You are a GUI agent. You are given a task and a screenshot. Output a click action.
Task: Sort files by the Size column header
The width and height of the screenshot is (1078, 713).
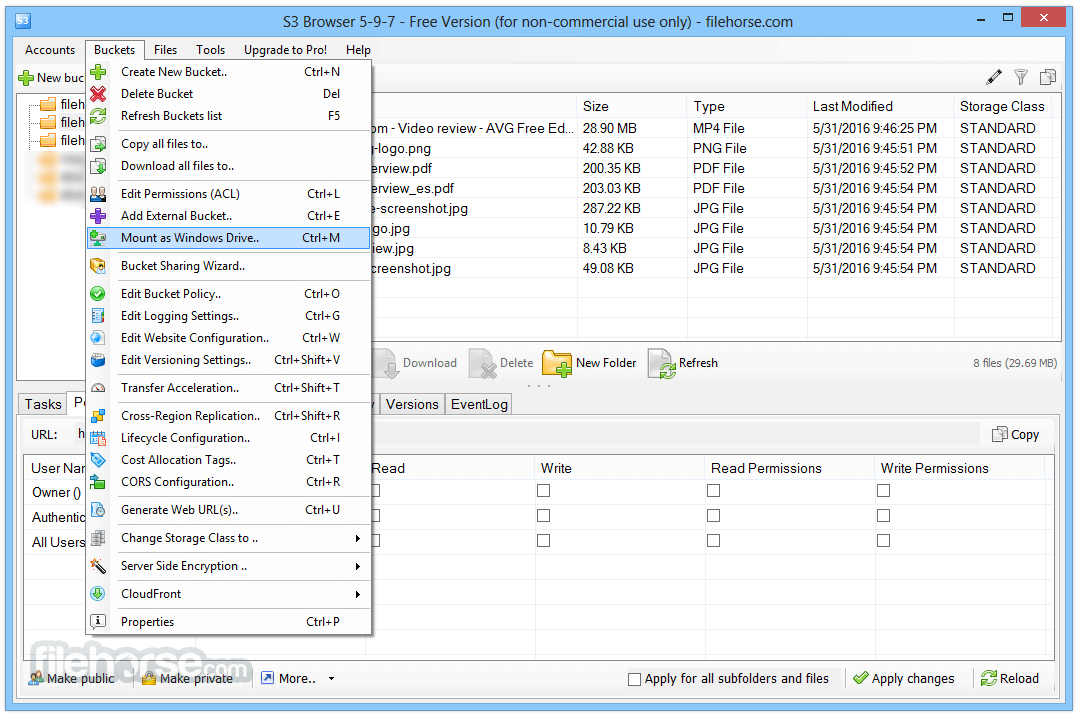click(632, 107)
